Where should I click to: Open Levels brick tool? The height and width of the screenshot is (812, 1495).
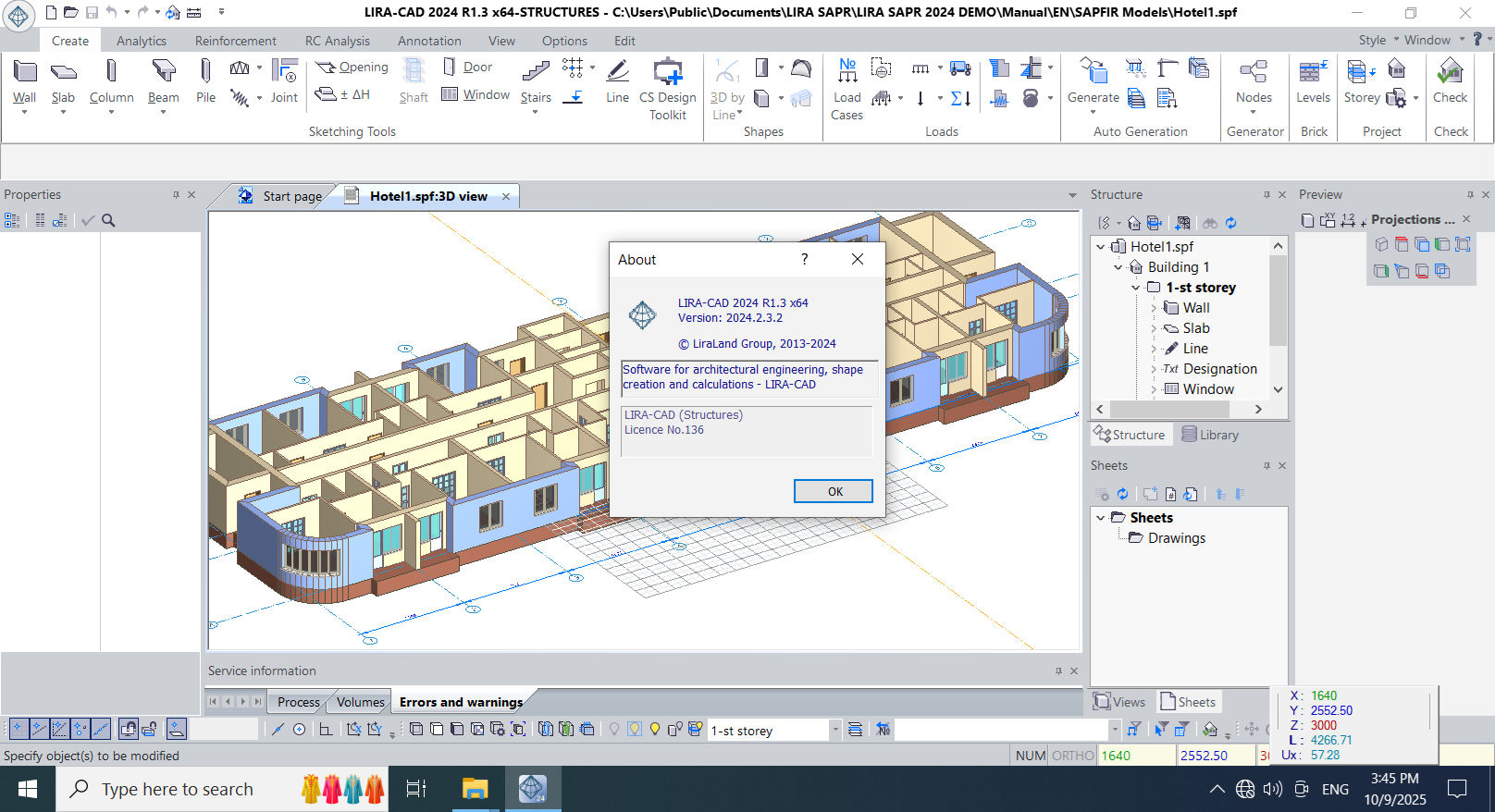(x=1313, y=81)
